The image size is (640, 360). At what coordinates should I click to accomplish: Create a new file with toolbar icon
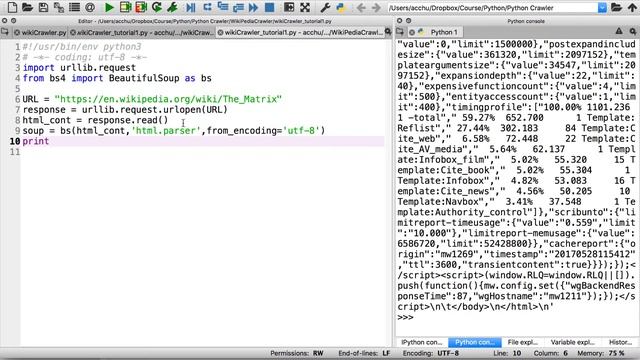12,7
